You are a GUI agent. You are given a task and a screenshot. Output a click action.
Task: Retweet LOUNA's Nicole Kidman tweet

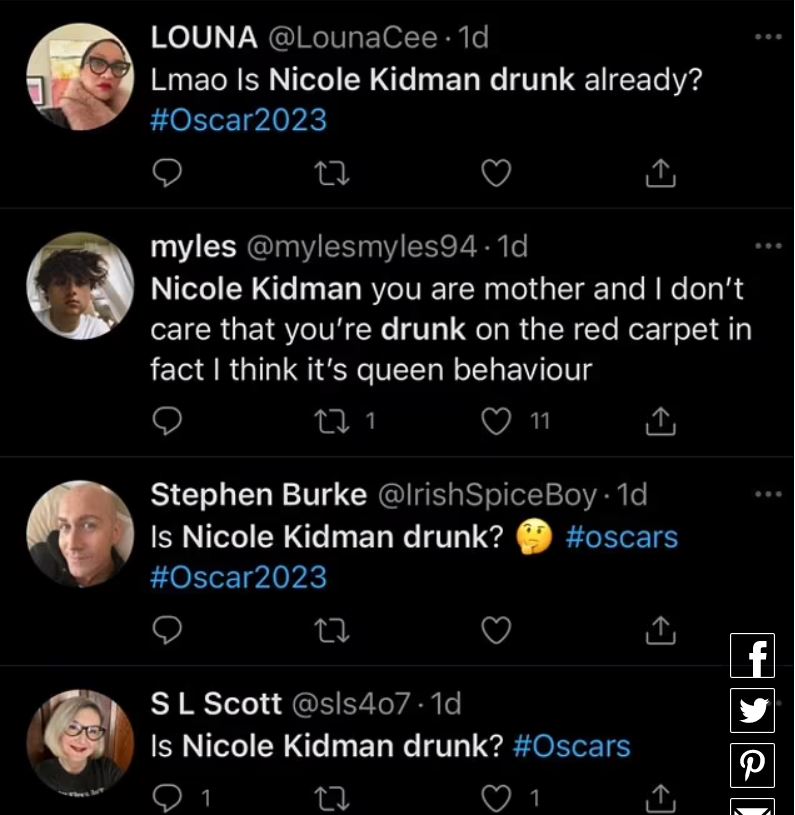click(x=328, y=174)
